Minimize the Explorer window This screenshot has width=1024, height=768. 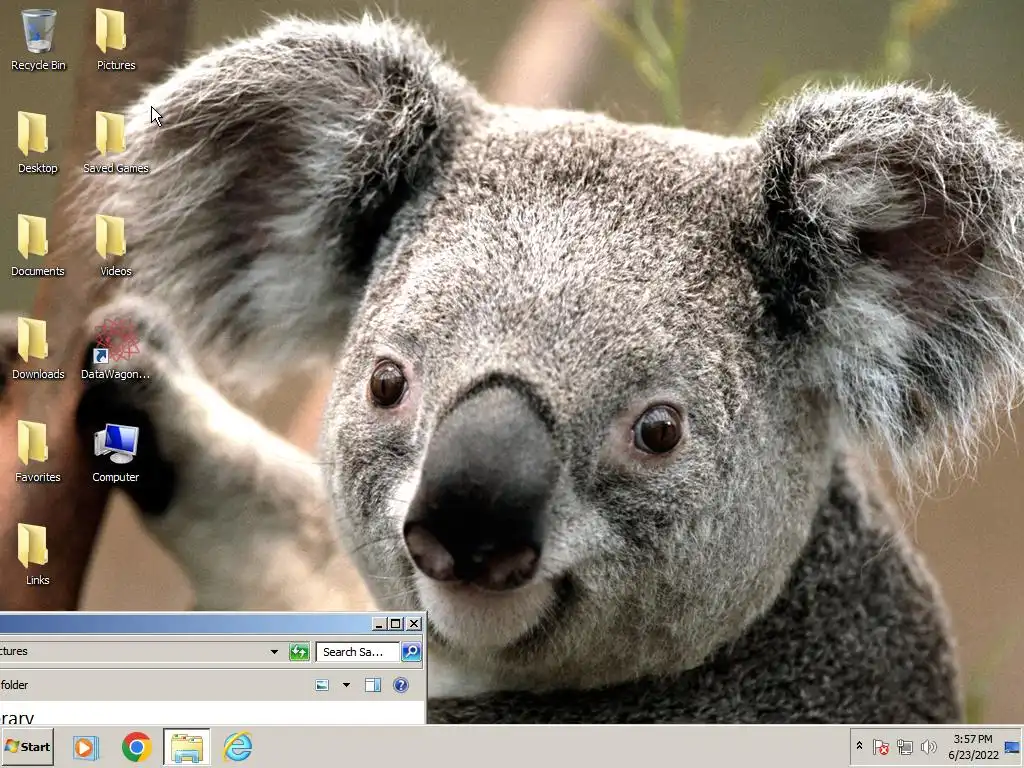coord(379,624)
